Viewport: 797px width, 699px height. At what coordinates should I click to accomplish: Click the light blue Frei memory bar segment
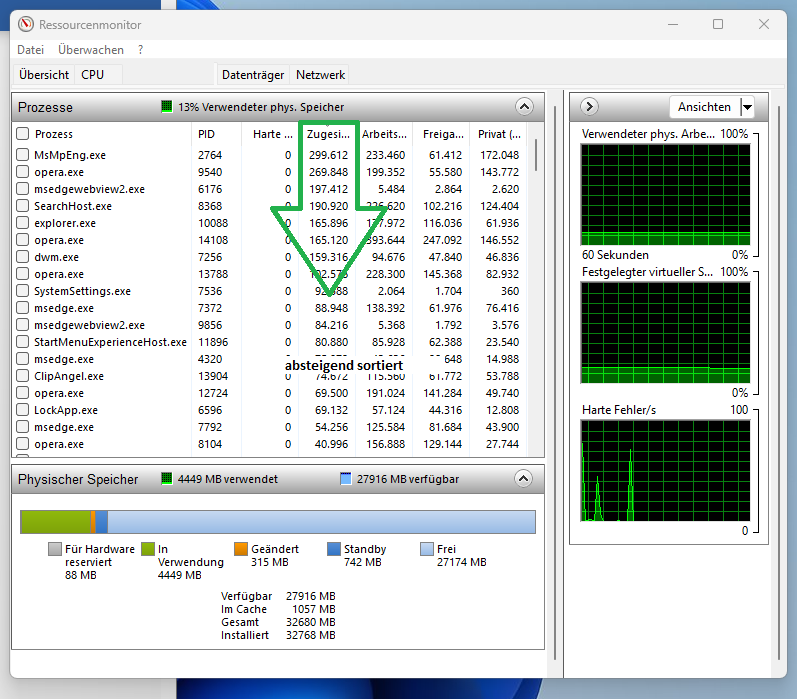[321, 522]
